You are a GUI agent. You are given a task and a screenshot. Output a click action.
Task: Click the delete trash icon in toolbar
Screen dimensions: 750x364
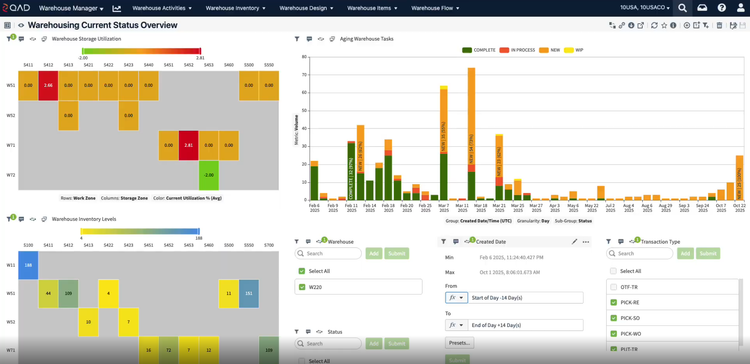[719, 25]
